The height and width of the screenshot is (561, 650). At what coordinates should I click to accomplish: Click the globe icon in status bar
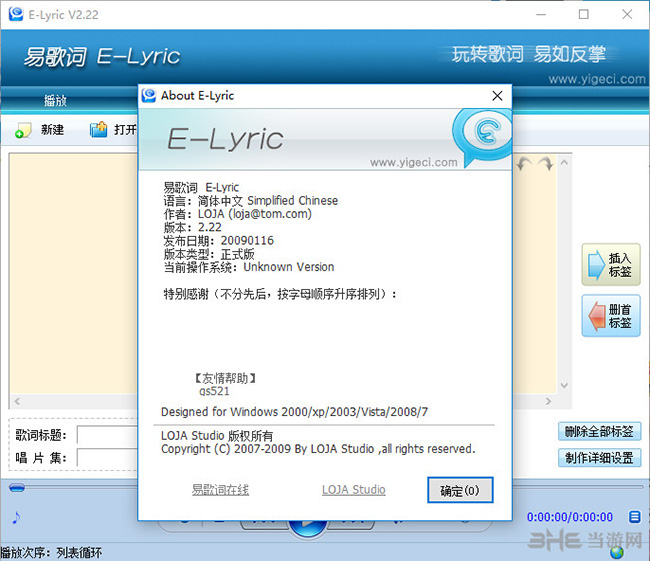[617, 552]
